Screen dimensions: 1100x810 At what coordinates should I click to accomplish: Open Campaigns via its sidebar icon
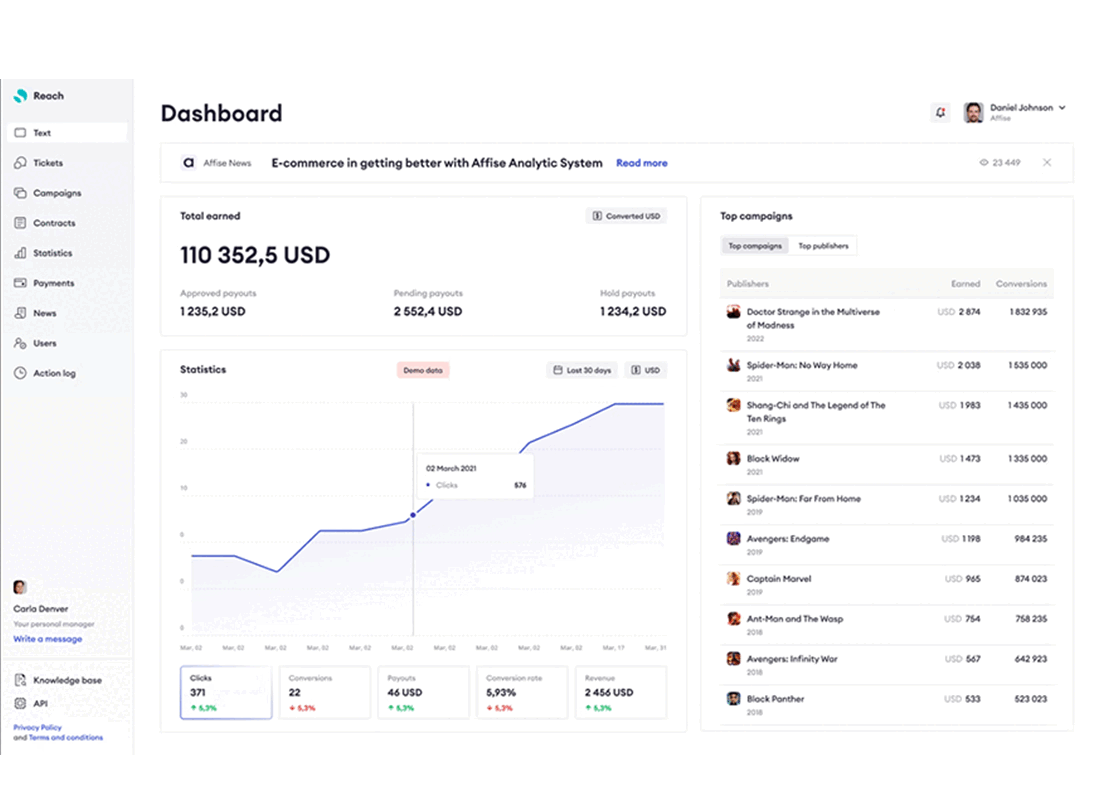(20, 193)
